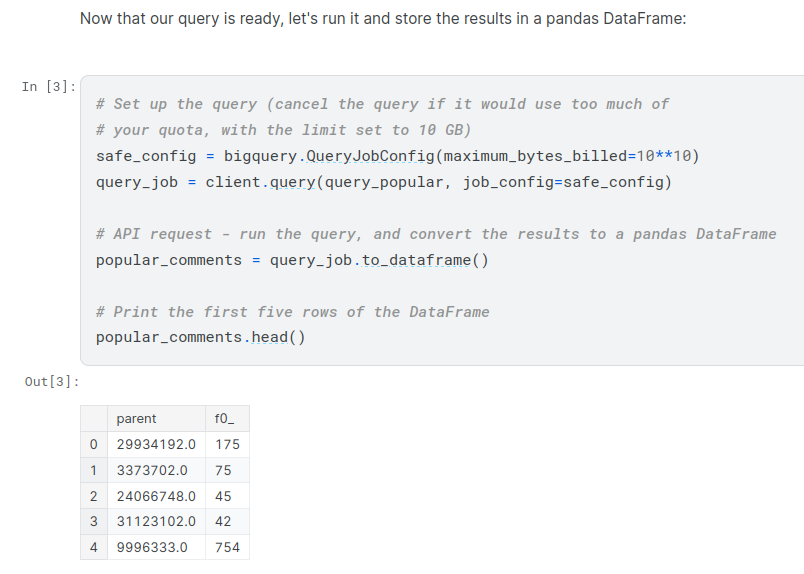Screen dimensions: 804x574
Task: Click the 'API request' comment line
Action: [435, 234]
